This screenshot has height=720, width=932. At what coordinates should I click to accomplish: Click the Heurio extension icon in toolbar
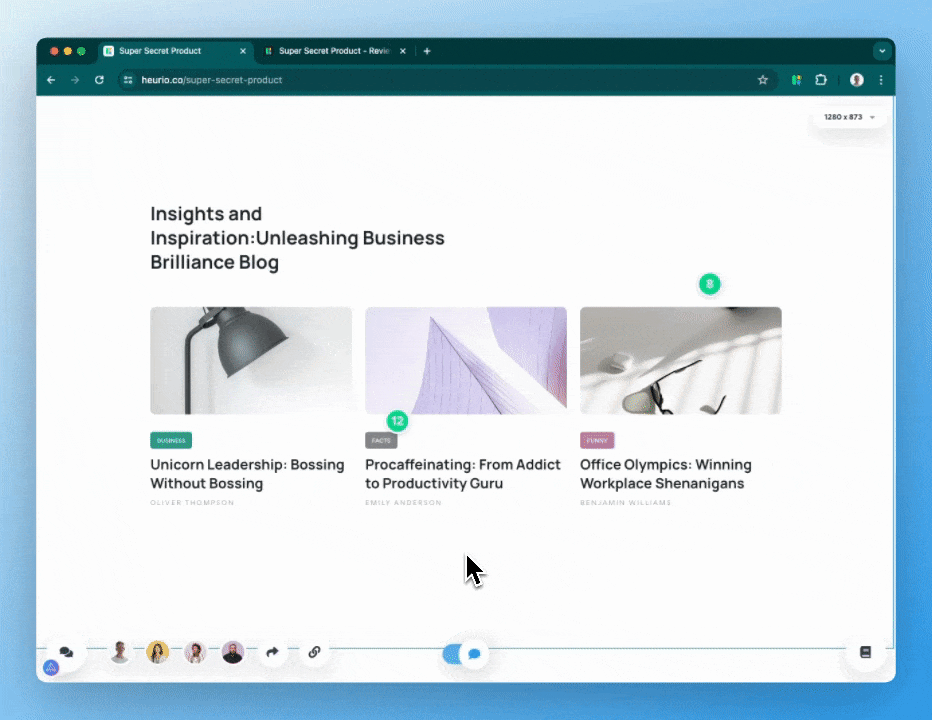(x=796, y=80)
